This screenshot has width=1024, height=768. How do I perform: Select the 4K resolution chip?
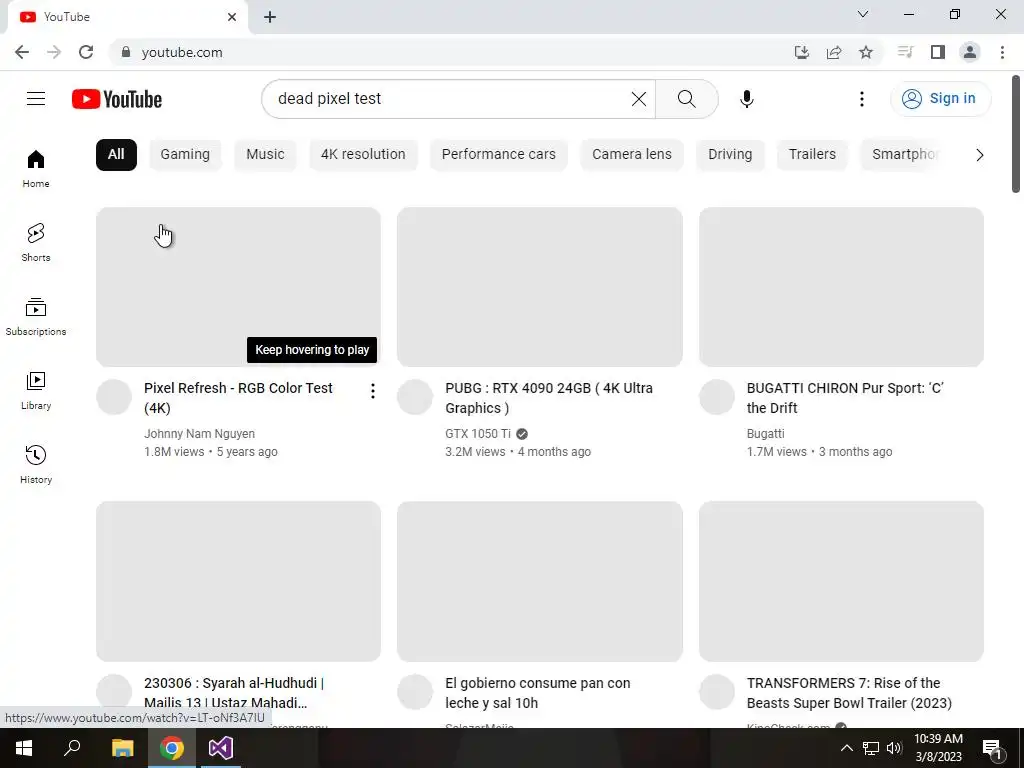point(363,155)
